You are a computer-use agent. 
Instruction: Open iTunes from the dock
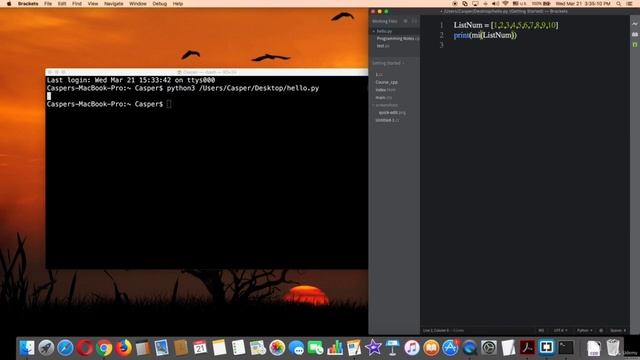412,348
